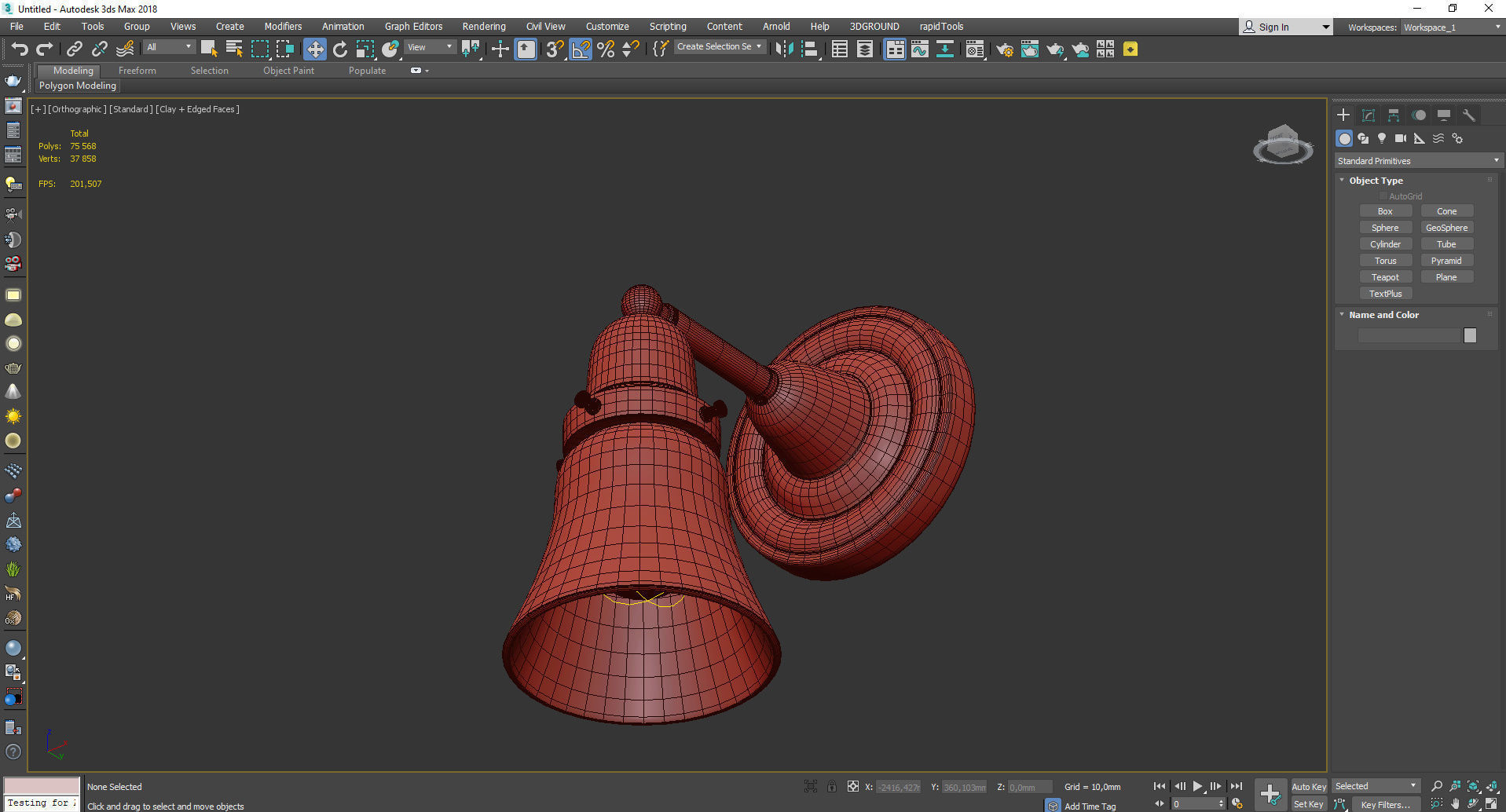Open the Workspaces dropdown
Image resolution: width=1506 pixels, height=812 pixels.
[1452, 27]
